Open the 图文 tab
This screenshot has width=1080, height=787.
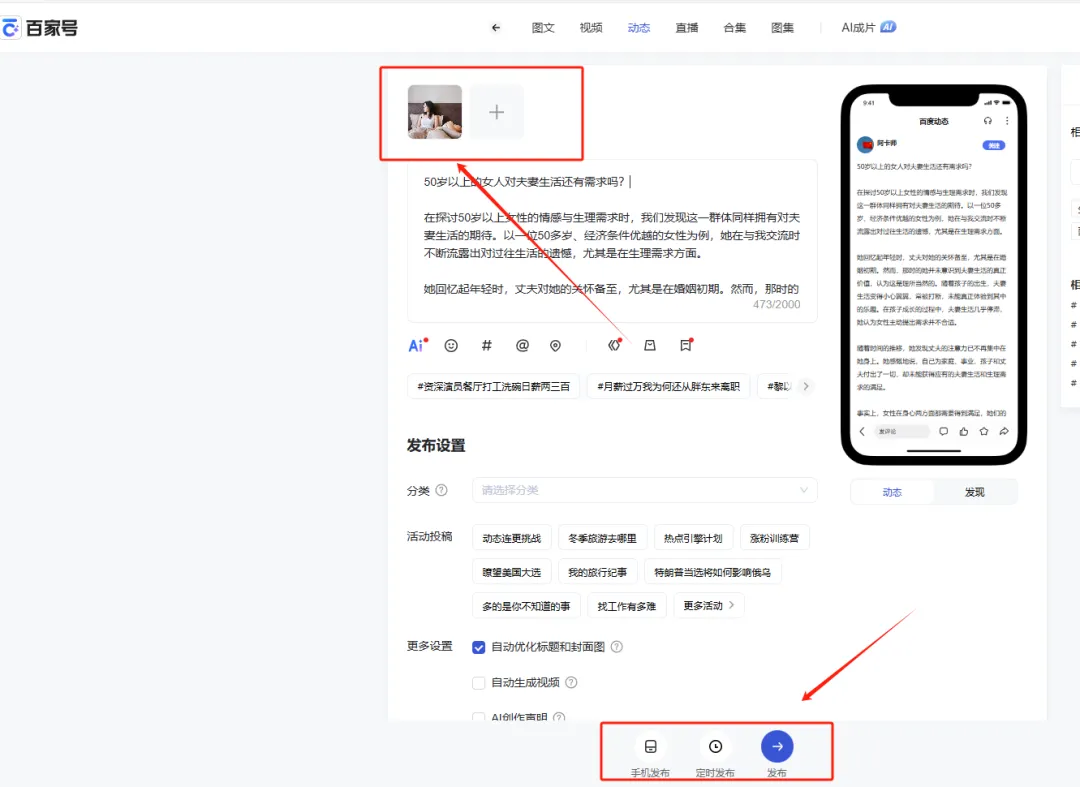tap(543, 28)
